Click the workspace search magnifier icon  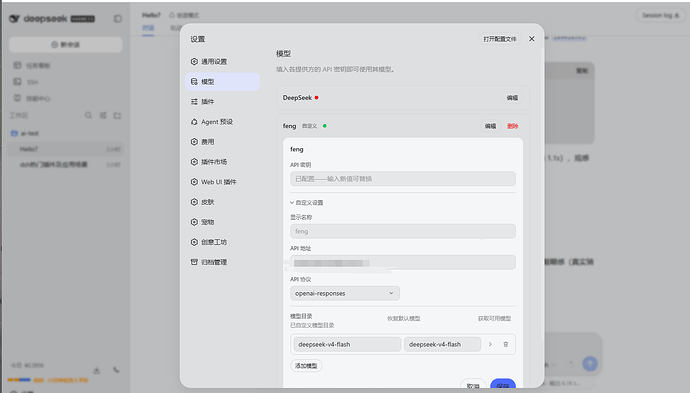point(88,115)
